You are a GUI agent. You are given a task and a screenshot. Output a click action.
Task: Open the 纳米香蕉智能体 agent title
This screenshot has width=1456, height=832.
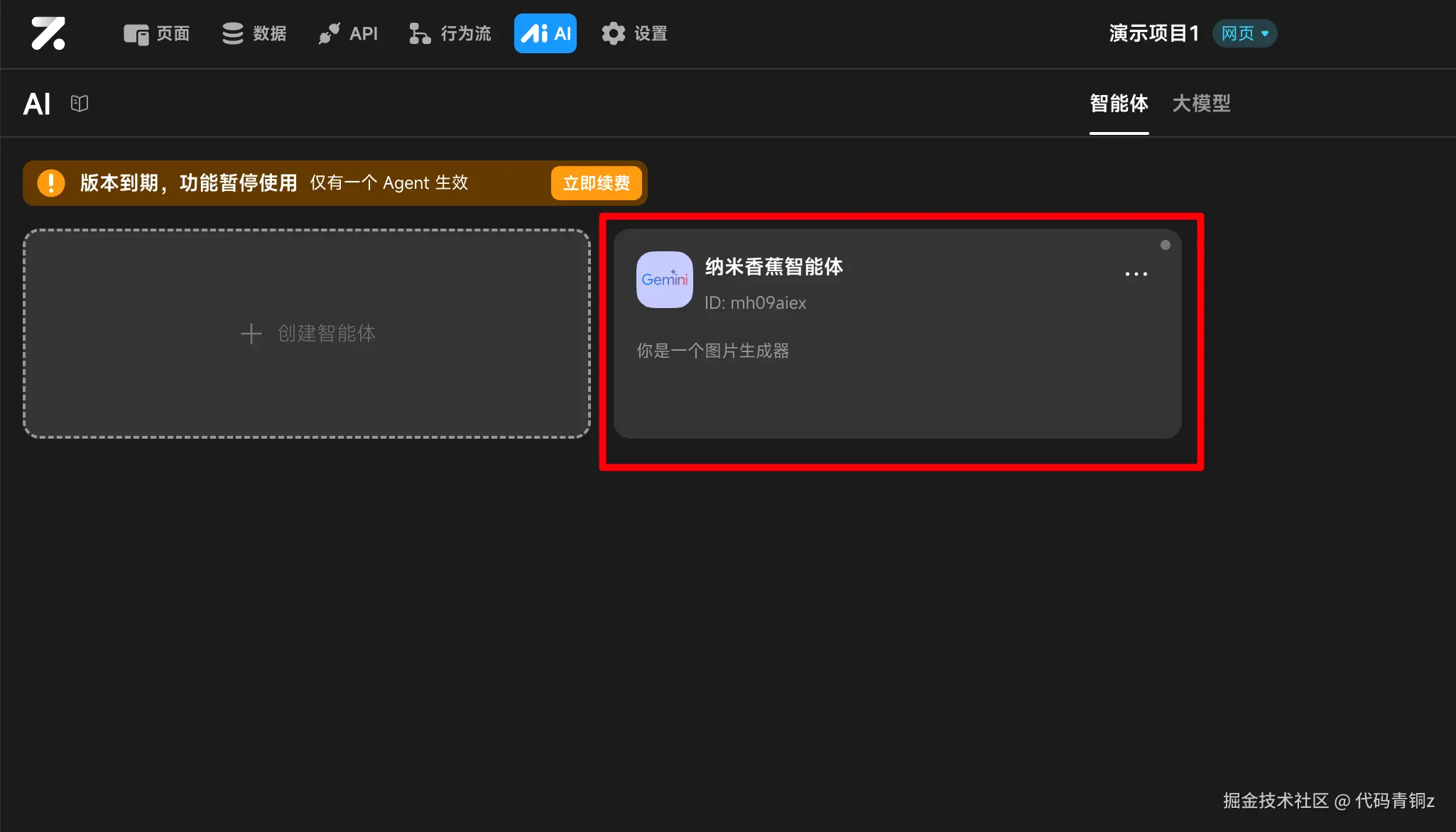773,267
